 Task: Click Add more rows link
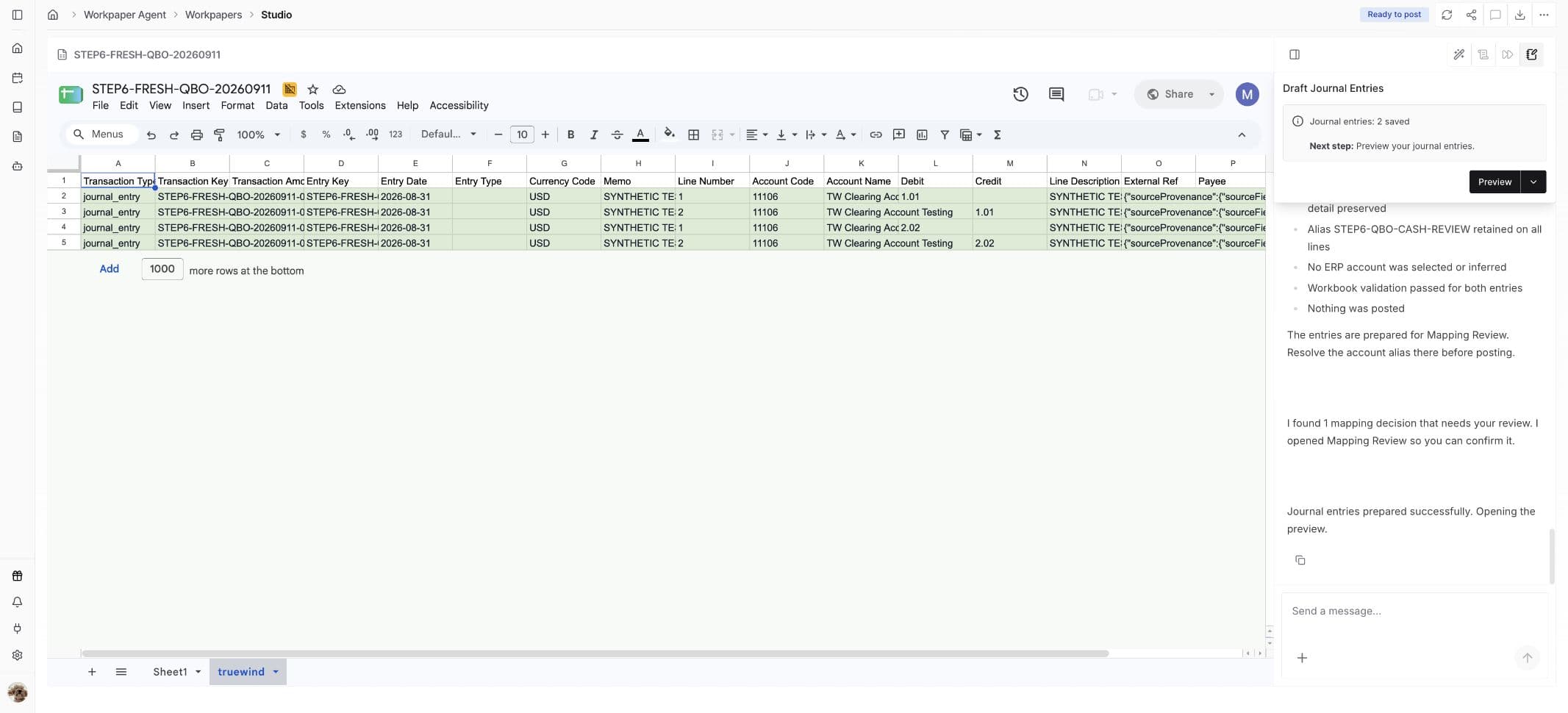click(x=110, y=269)
